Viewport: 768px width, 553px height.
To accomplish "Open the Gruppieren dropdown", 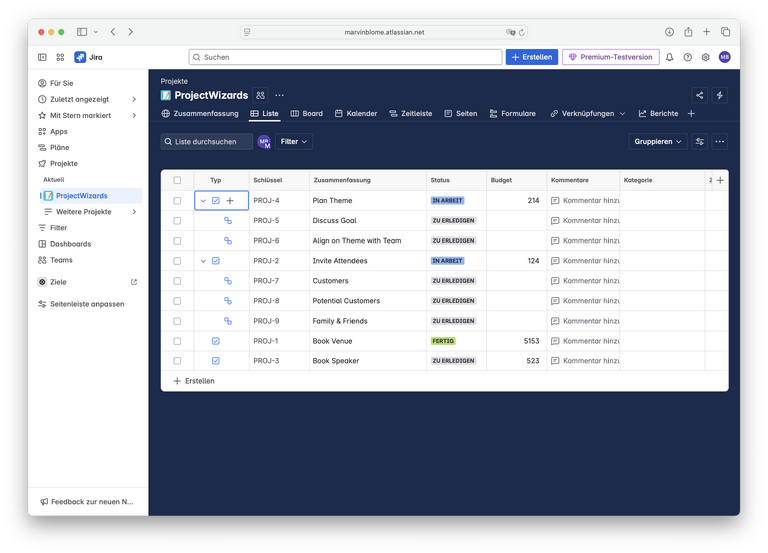I will point(658,142).
